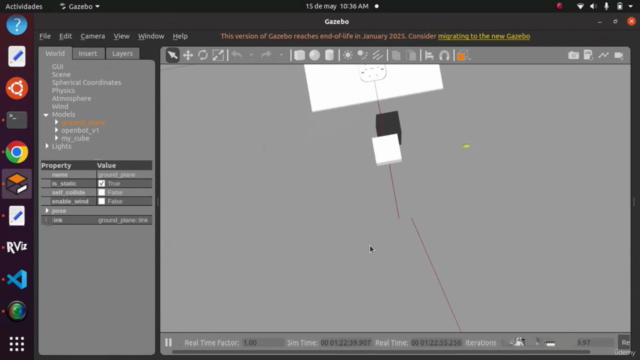Viewport: 640px width, 360px height.
Task: Activate the selection arrow mode
Action: (172, 55)
